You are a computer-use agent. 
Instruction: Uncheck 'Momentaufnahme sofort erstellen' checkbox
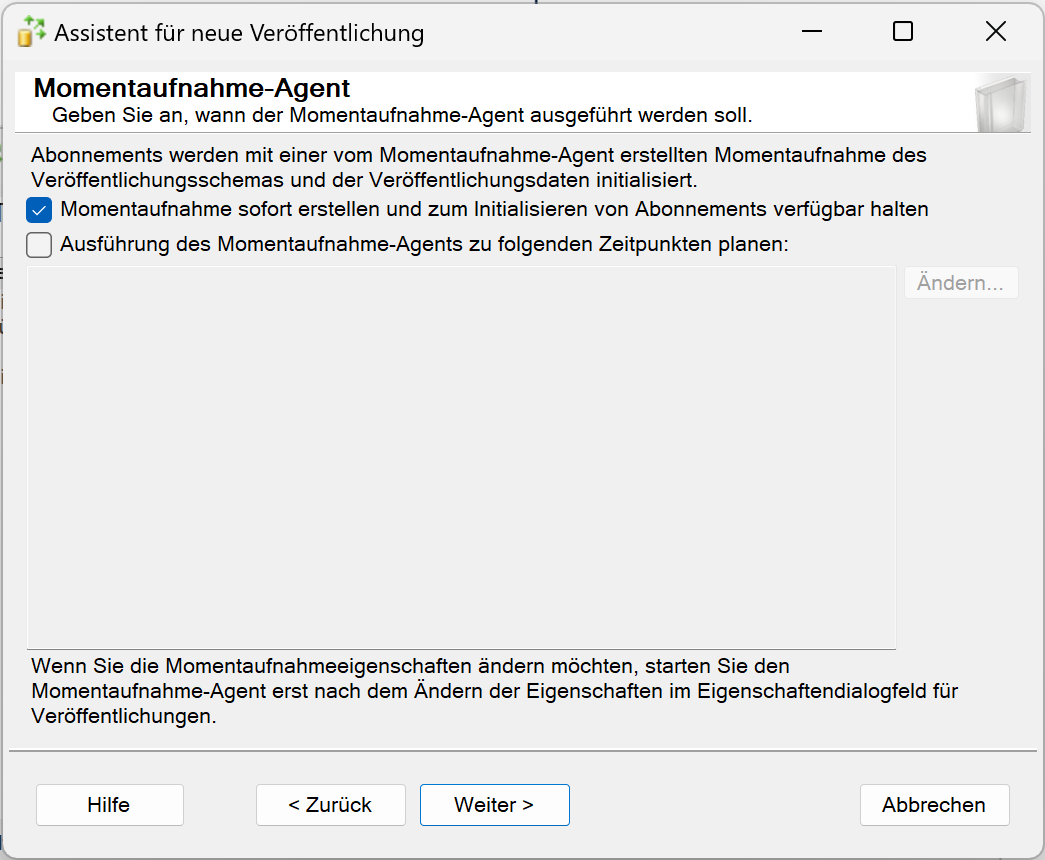[x=39, y=210]
